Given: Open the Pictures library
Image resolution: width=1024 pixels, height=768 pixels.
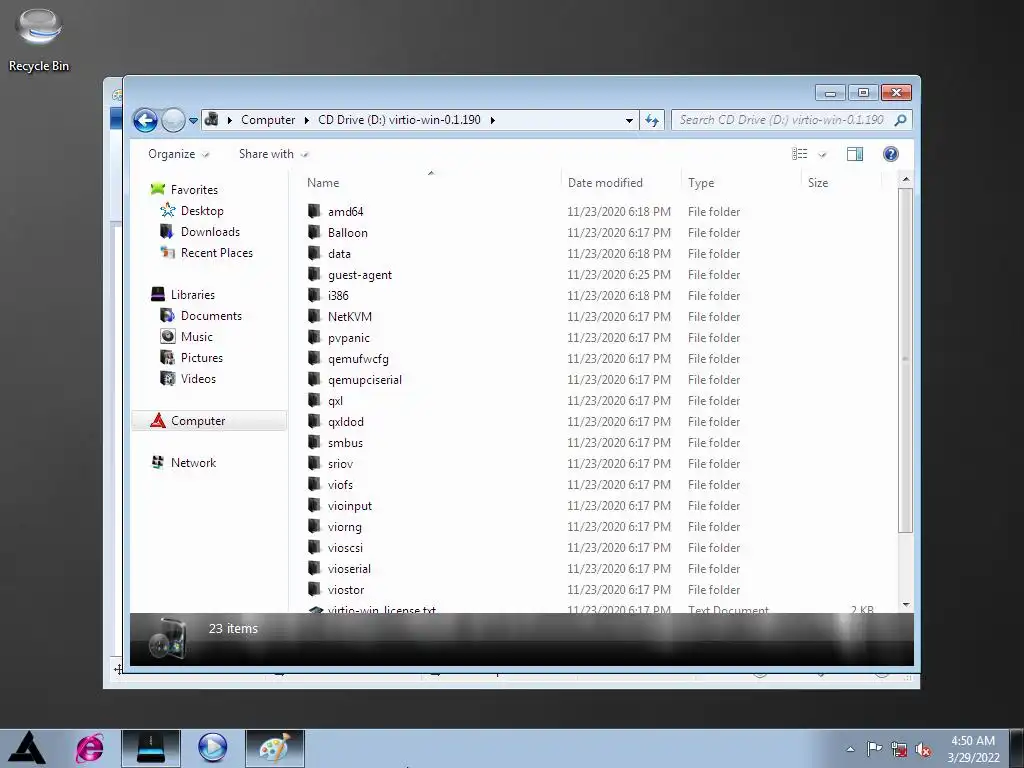Looking at the screenshot, I should [x=201, y=358].
